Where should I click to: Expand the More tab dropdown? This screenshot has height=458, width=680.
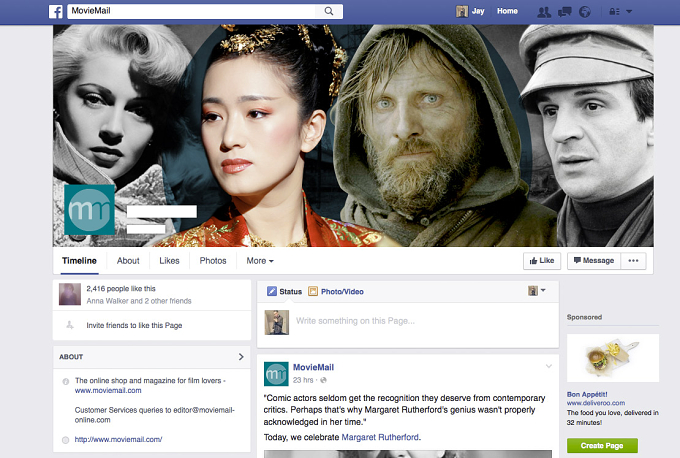pos(260,261)
